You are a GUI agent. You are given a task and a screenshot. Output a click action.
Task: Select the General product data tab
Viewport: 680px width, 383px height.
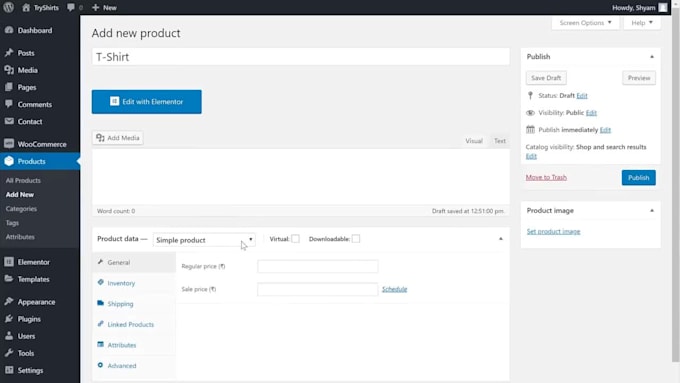click(134, 262)
